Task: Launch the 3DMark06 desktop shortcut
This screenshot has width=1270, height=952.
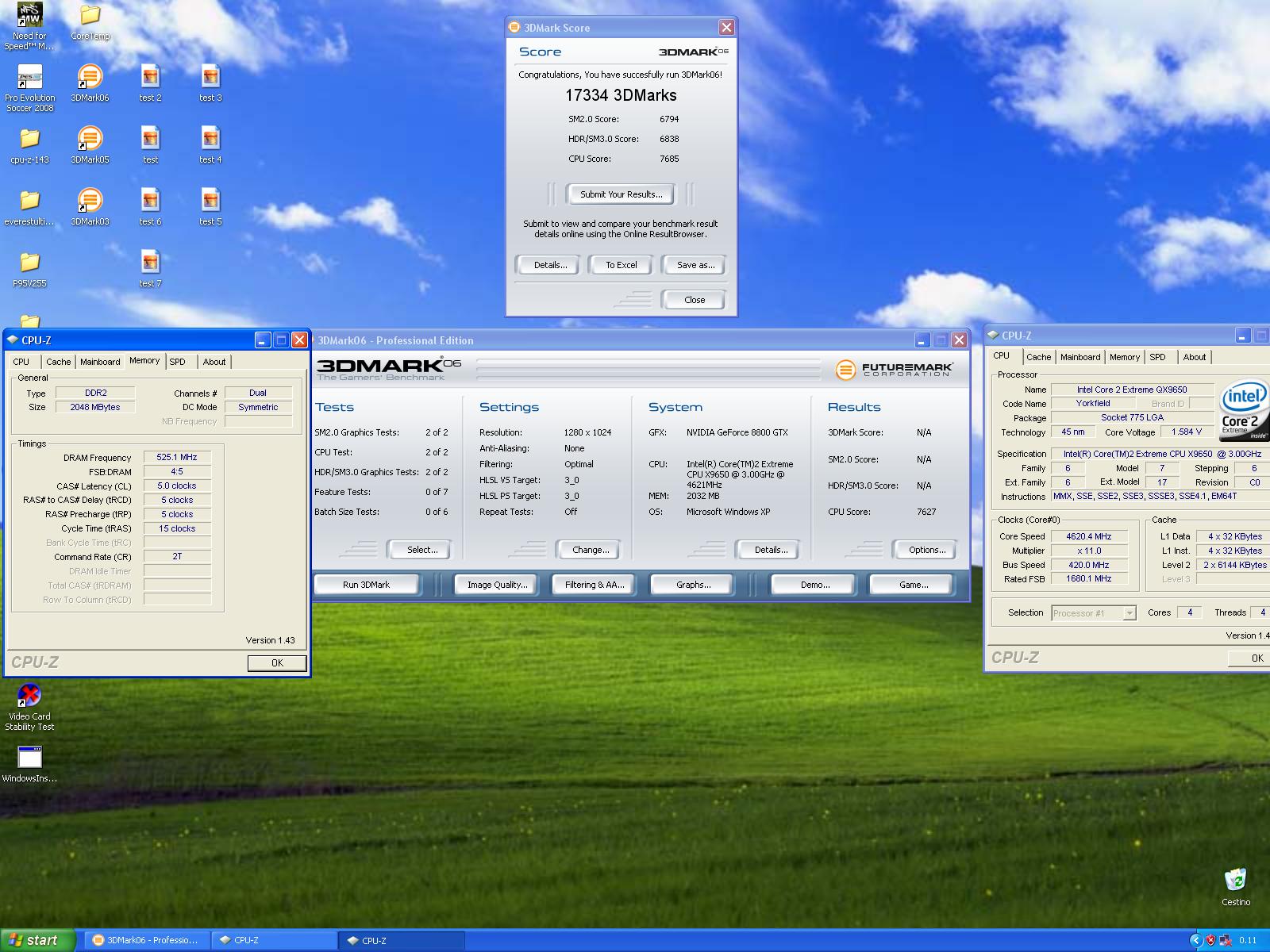Action: click(x=90, y=83)
